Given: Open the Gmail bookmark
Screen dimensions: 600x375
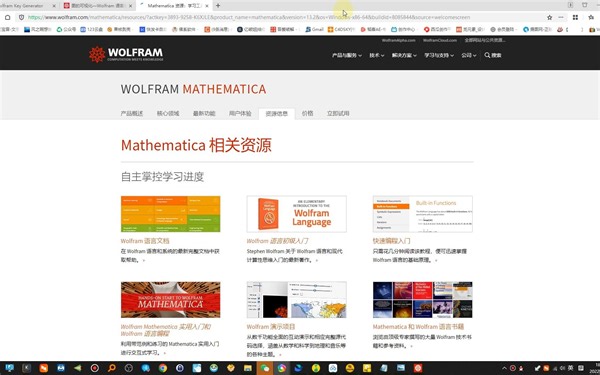Looking at the screenshot, I should [x=314, y=29].
